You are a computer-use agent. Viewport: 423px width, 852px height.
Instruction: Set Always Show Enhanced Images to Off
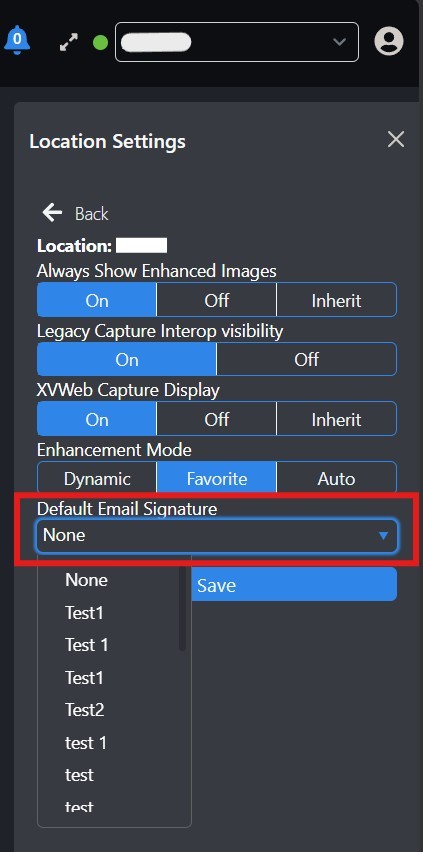pos(216,300)
